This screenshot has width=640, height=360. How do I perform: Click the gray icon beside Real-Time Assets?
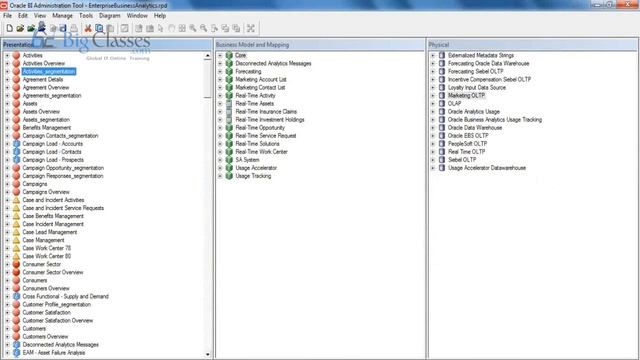pos(229,104)
